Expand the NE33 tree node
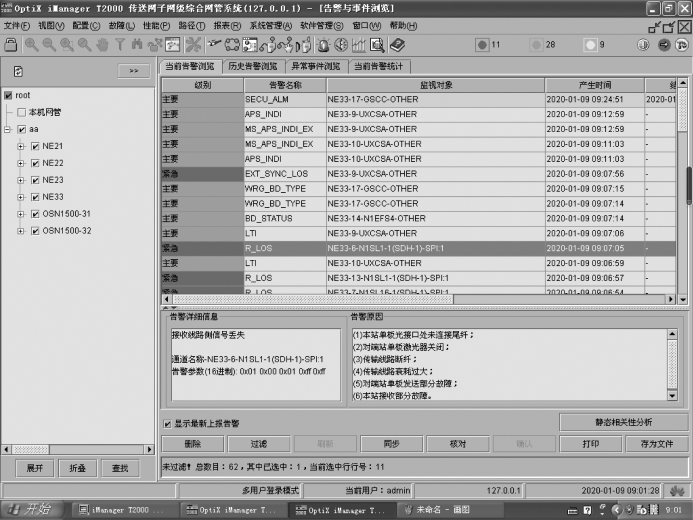 [x=21, y=197]
